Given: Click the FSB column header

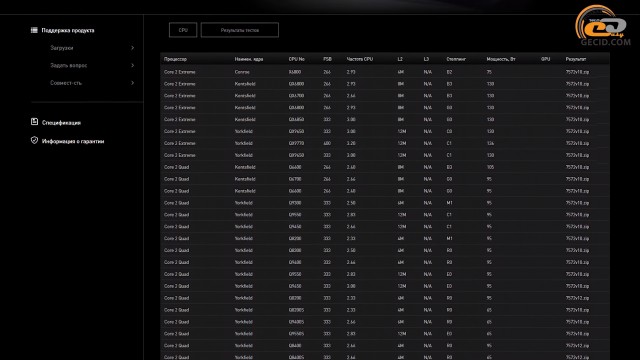Looking at the screenshot, I should pos(327,59).
